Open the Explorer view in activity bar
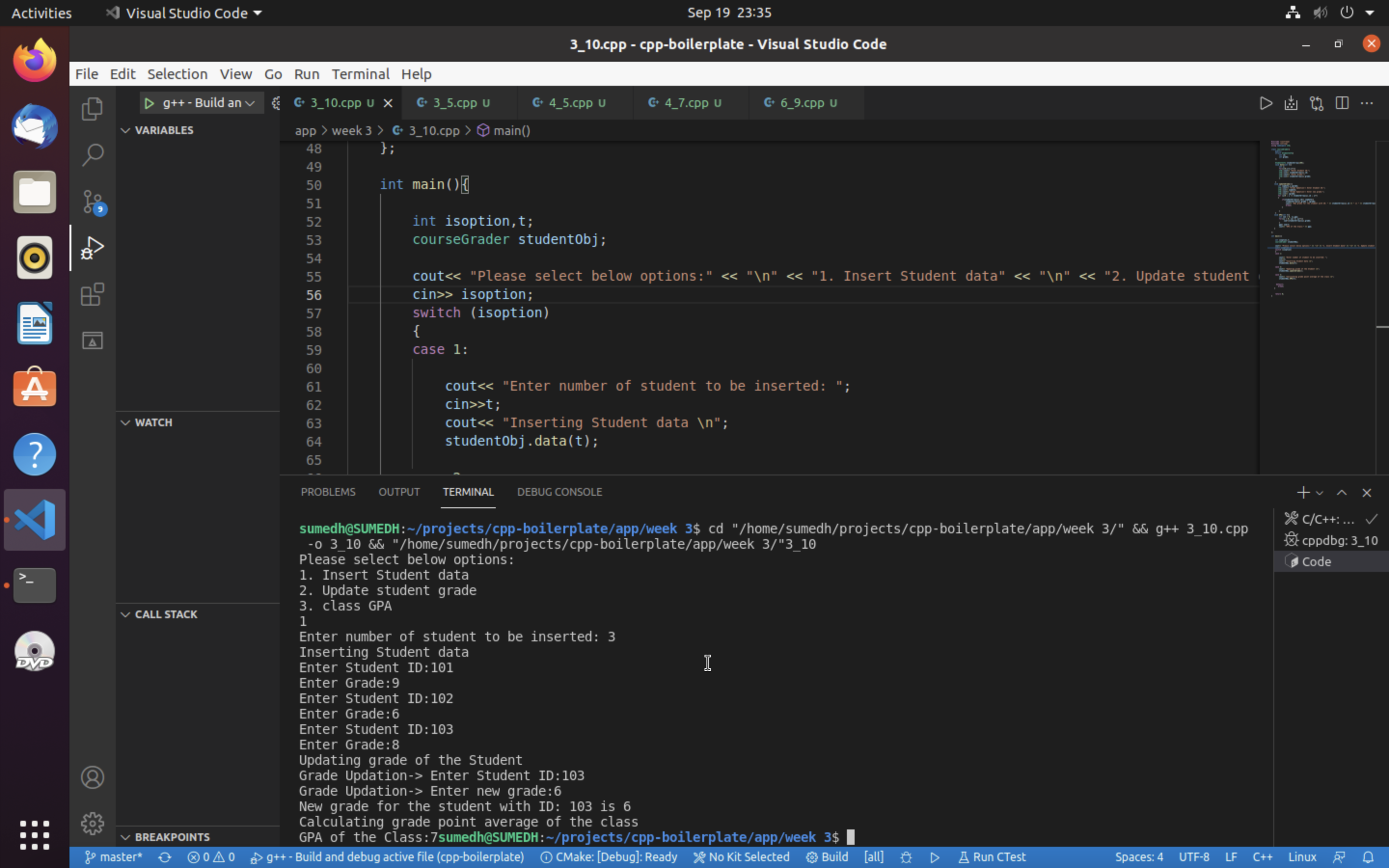 point(93,108)
